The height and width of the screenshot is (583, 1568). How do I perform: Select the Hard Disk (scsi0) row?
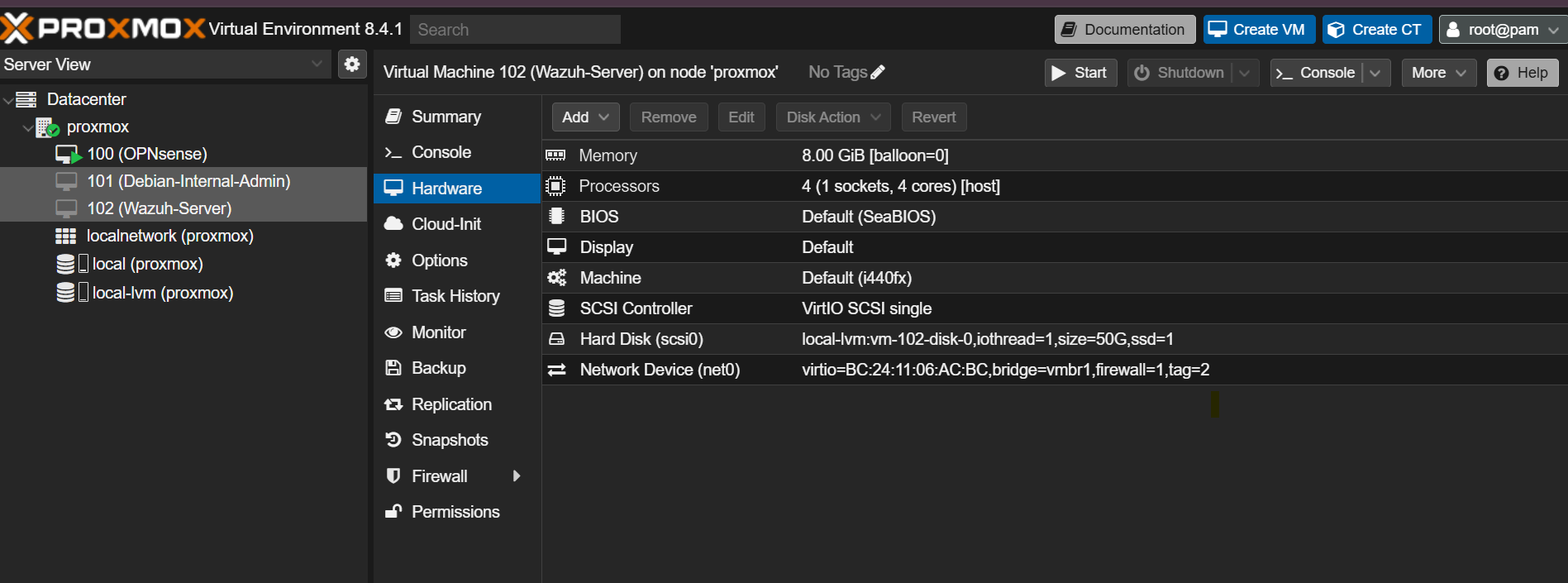[641, 339]
